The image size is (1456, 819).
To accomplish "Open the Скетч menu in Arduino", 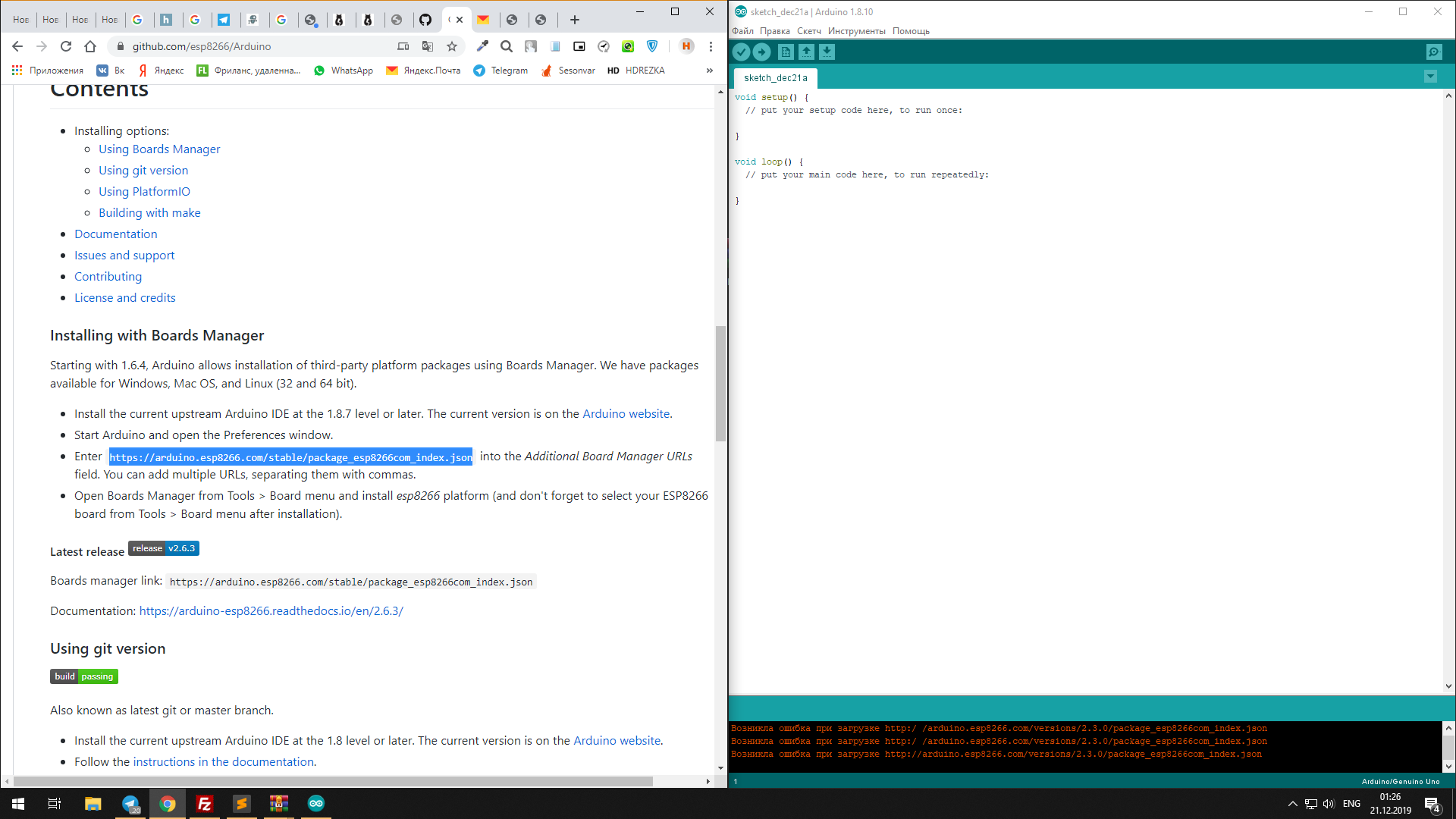I will click(x=808, y=31).
